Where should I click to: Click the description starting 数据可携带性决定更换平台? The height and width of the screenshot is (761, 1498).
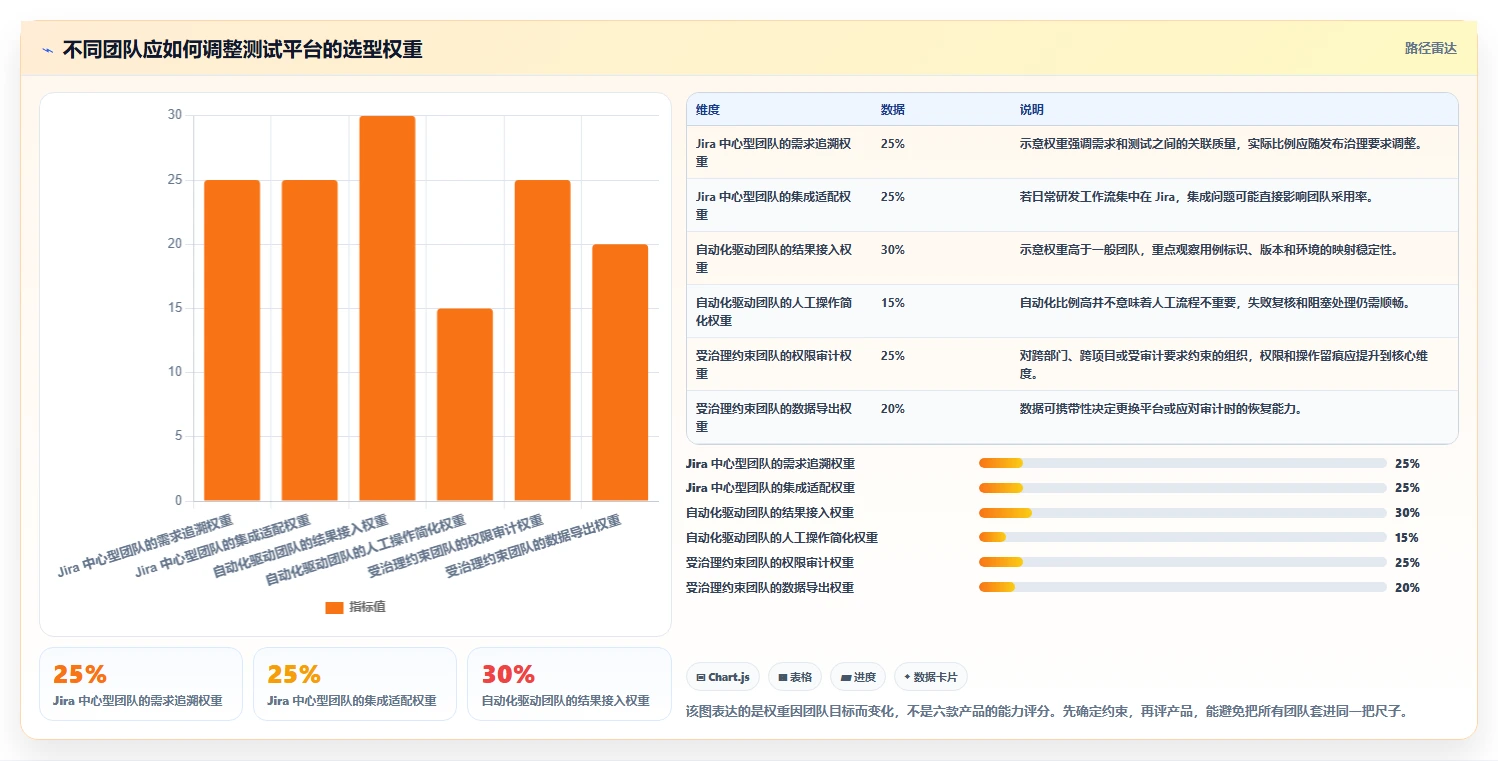(1161, 409)
